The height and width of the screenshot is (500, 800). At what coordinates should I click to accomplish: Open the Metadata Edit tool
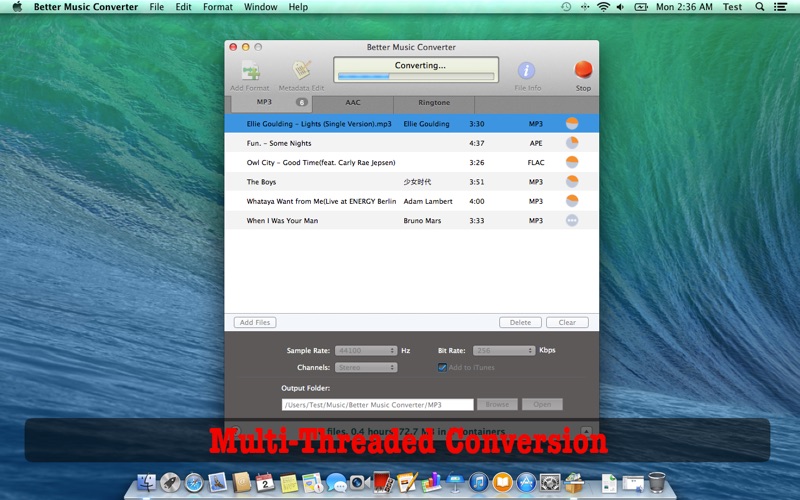click(302, 70)
